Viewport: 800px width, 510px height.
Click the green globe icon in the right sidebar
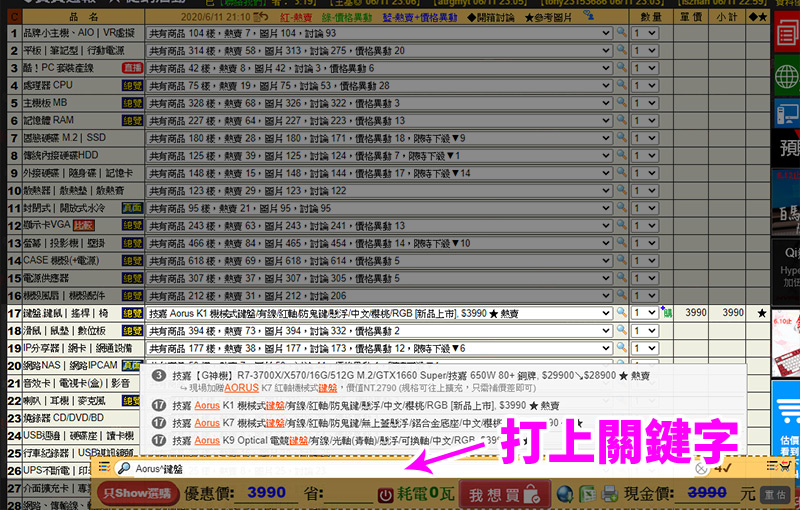787,76
